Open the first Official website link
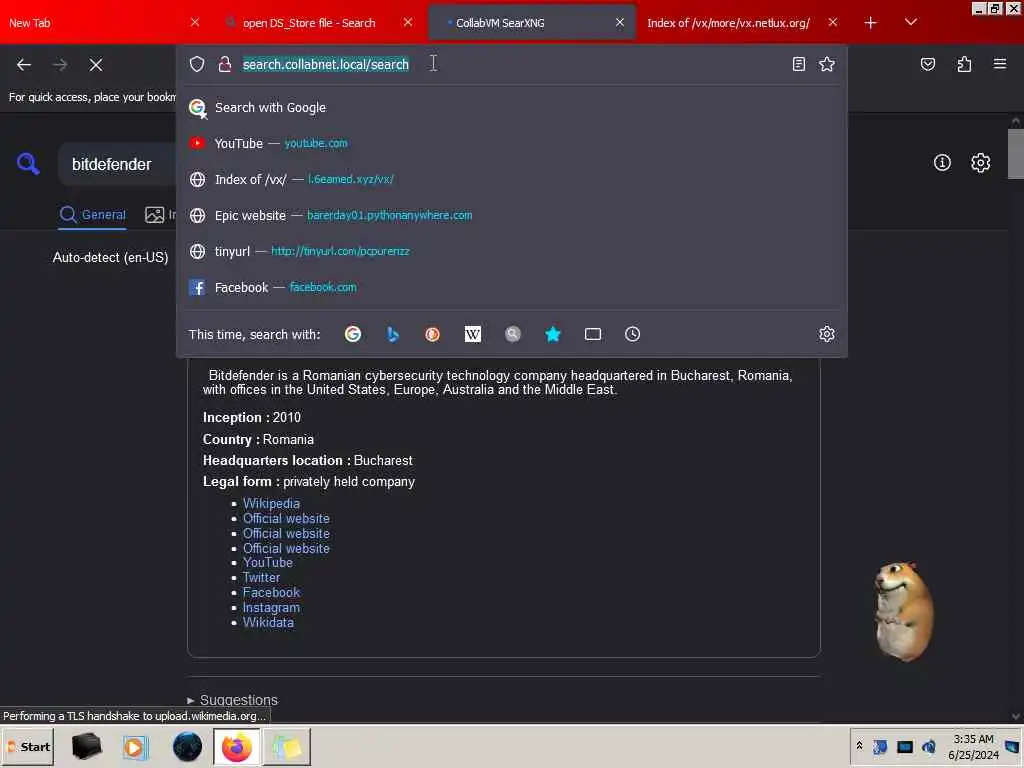This screenshot has height=768, width=1024. (286, 519)
